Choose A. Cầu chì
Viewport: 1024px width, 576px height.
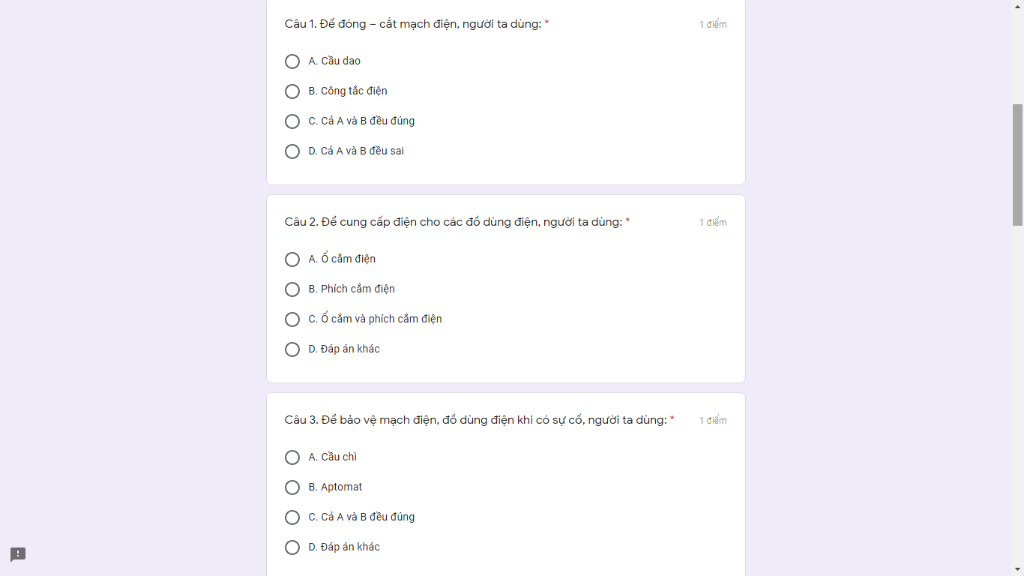click(292, 457)
